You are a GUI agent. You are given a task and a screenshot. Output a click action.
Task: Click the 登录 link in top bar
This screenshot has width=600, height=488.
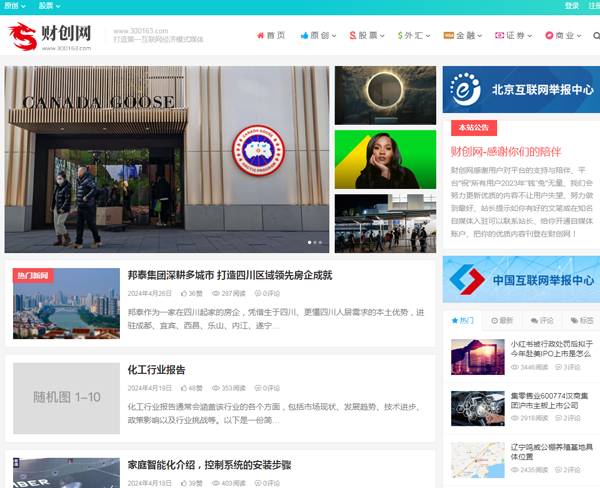click(572, 6)
